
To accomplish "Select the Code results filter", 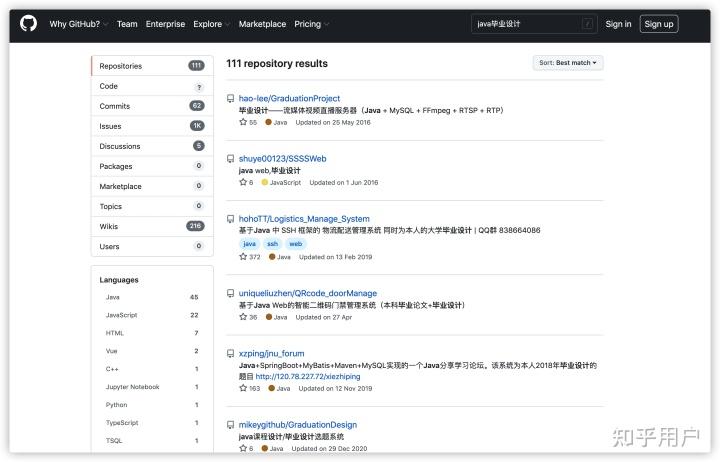I will pyautogui.click(x=152, y=86).
